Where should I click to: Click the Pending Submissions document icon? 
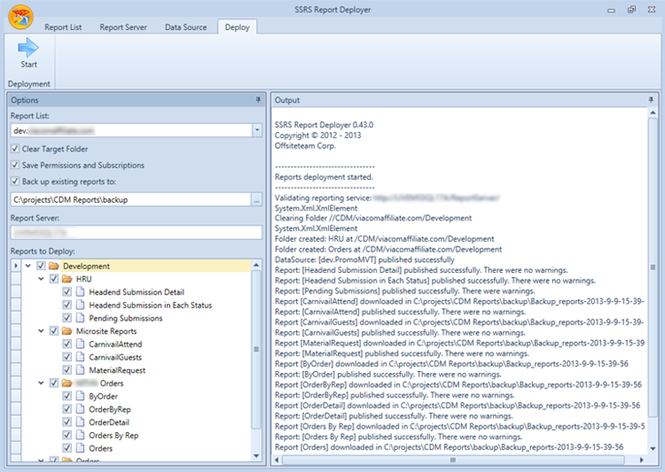pyautogui.click(x=80, y=318)
